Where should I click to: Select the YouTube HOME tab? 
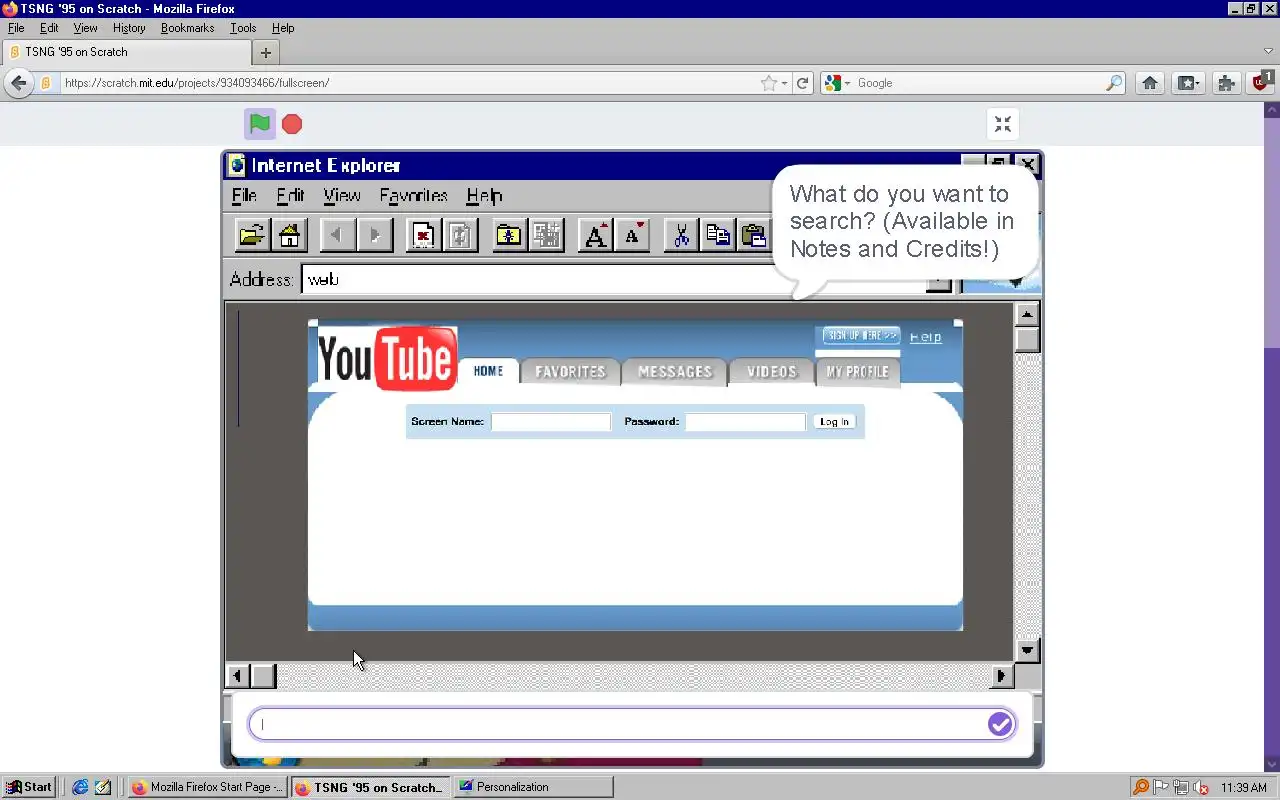click(489, 371)
